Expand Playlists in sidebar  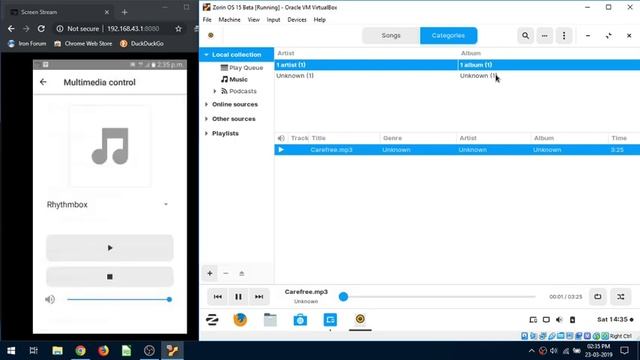tap(207, 133)
